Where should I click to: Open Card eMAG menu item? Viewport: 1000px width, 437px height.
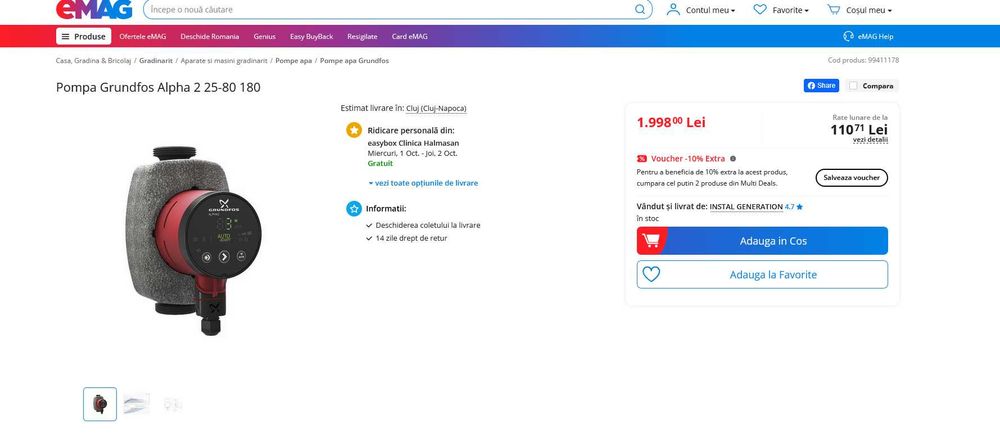409,36
